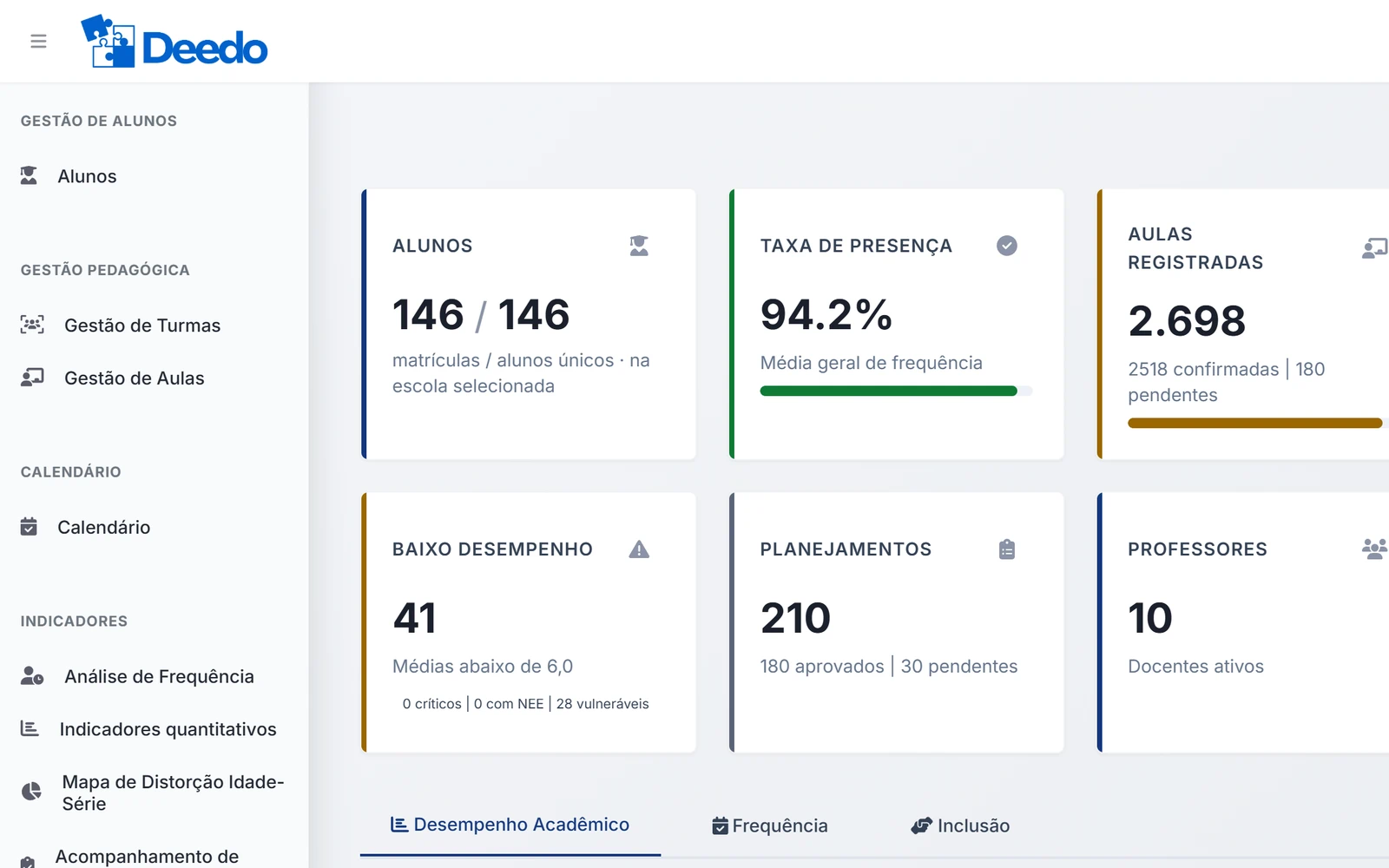Click '0 críticos | 0 com NEE | 28 vulneráveis'
This screenshot has width=1389, height=868.
pos(526,704)
